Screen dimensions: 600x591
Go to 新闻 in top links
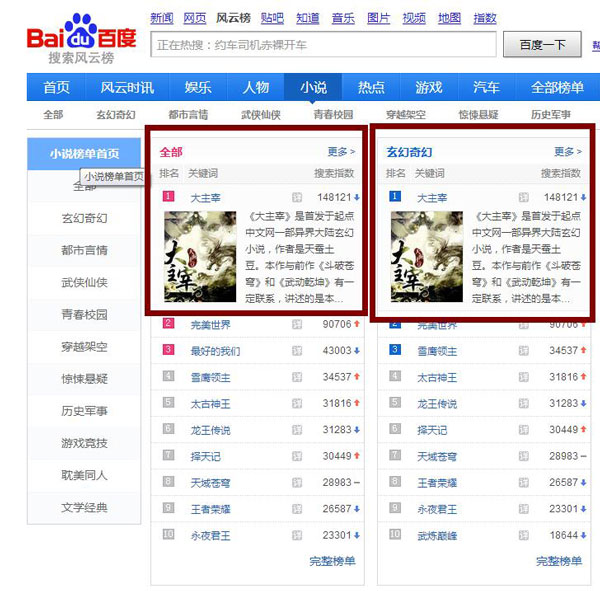[x=161, y=18]
